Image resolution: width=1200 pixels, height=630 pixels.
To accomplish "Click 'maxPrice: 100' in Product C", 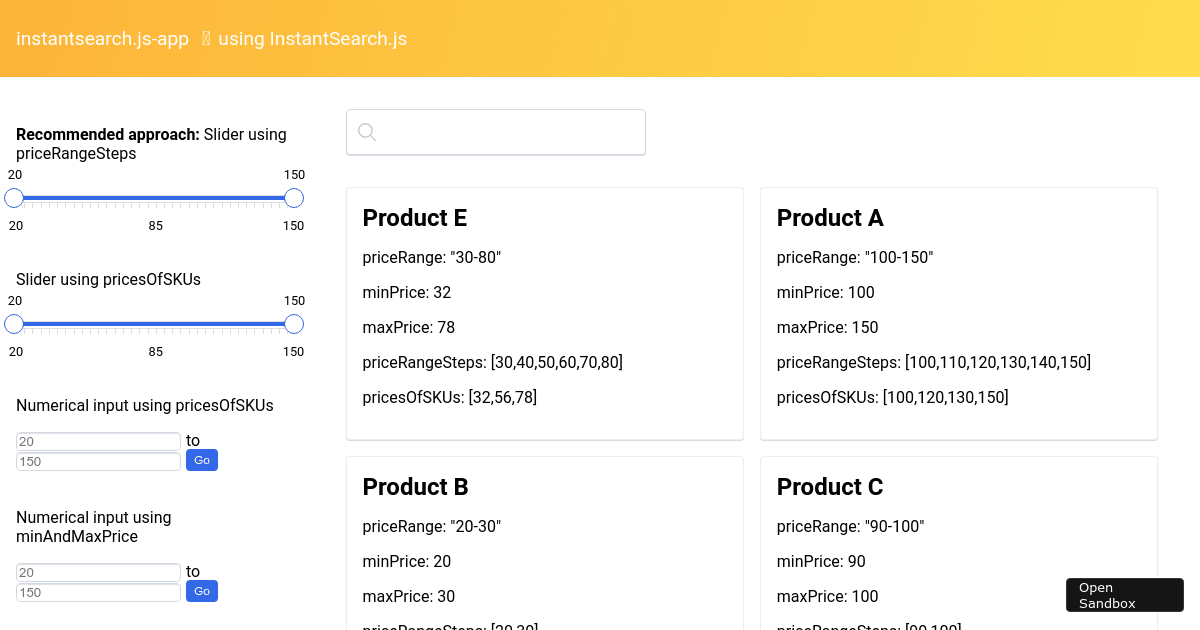I will (828, 596).
